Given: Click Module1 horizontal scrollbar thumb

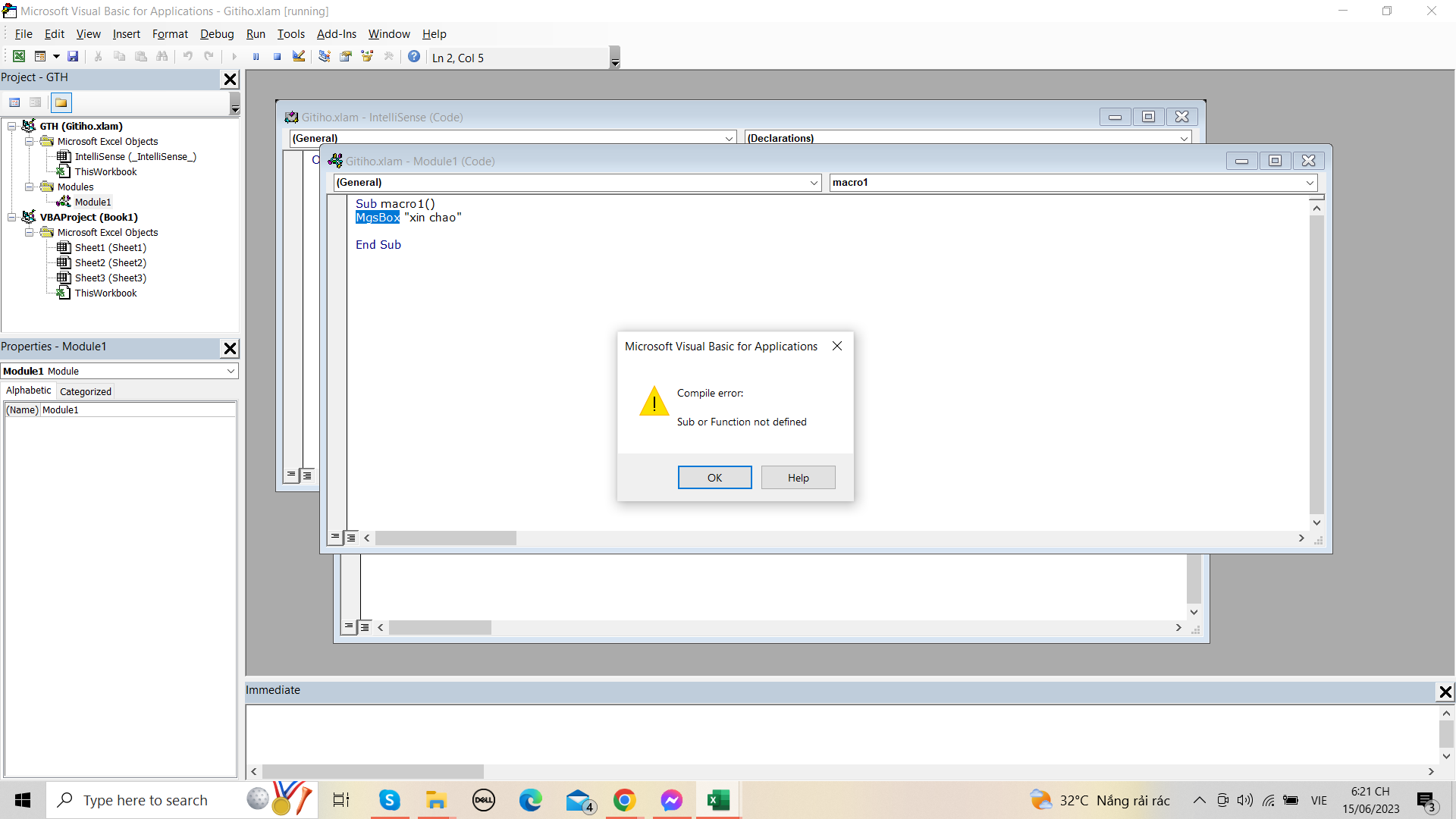Looking at the screenshot, I should (446, 538).
